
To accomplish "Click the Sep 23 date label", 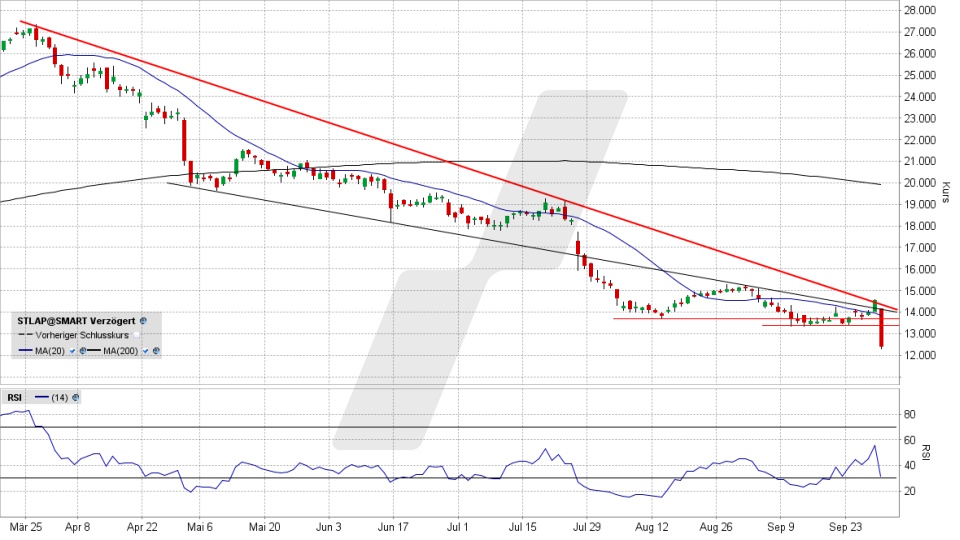I will point(845,528).
